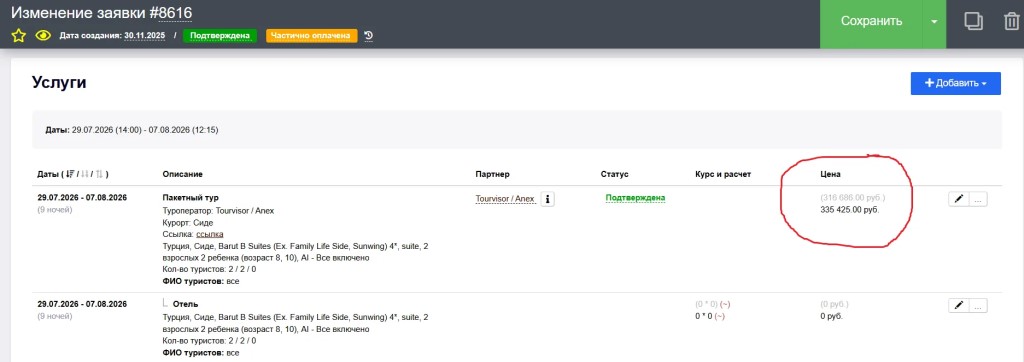1024x362 pixels.
Task: Click the second sort icon in Даты header
Action: click(85, 174)
